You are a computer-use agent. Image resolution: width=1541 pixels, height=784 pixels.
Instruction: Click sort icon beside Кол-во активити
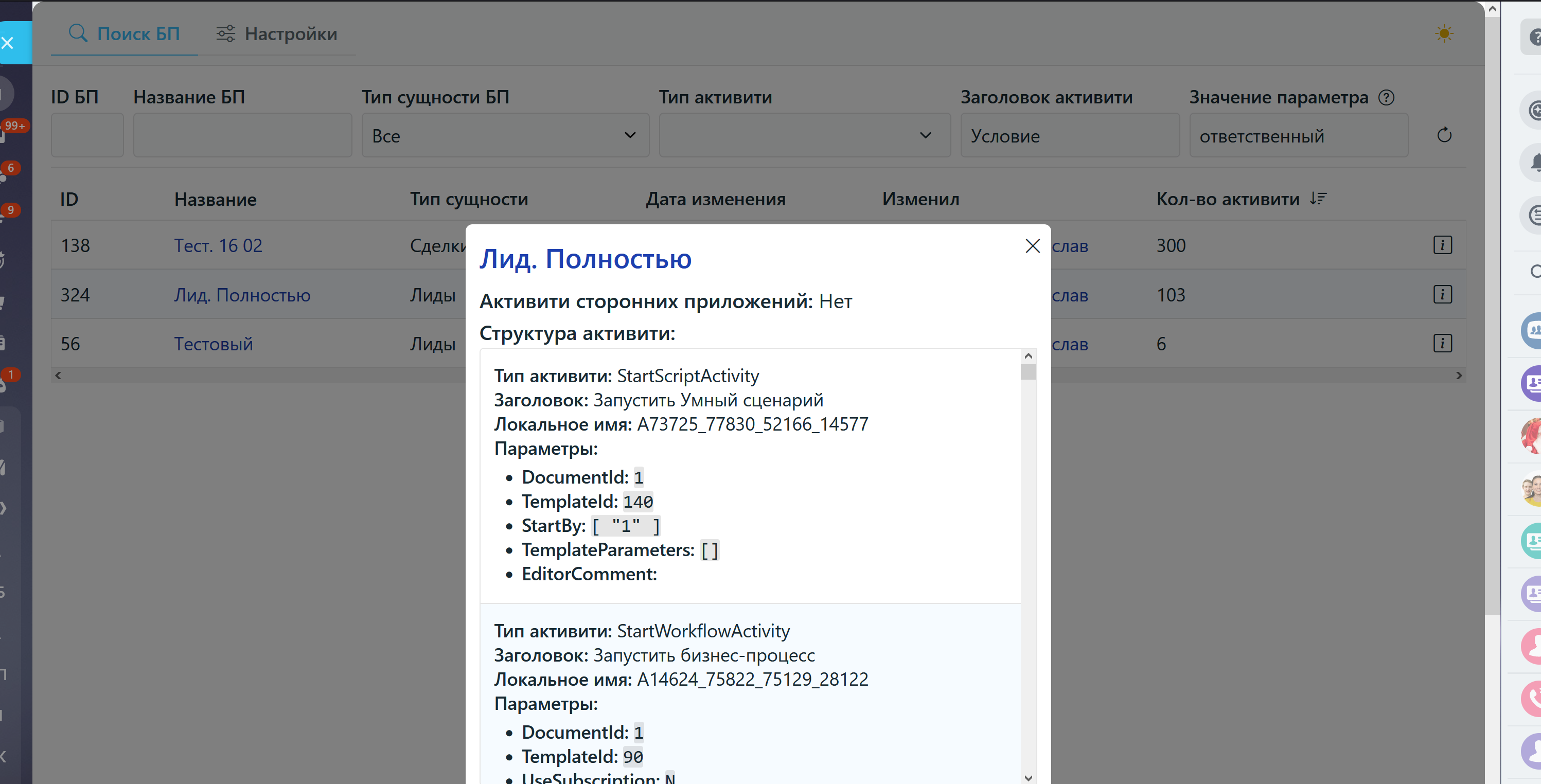click(x=1318, y=199)
